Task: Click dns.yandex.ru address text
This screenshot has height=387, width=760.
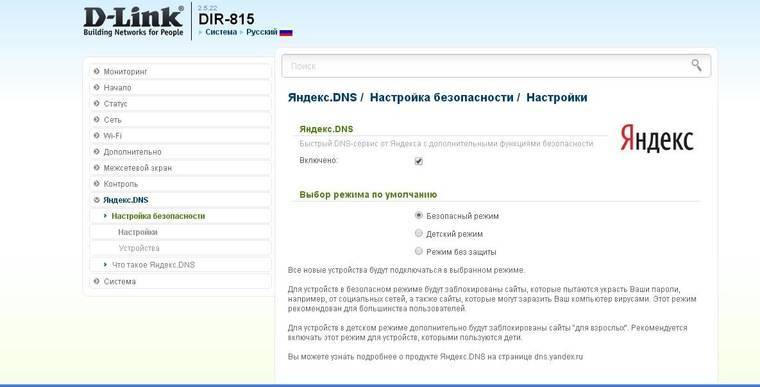Action: (x=558, y=356)
